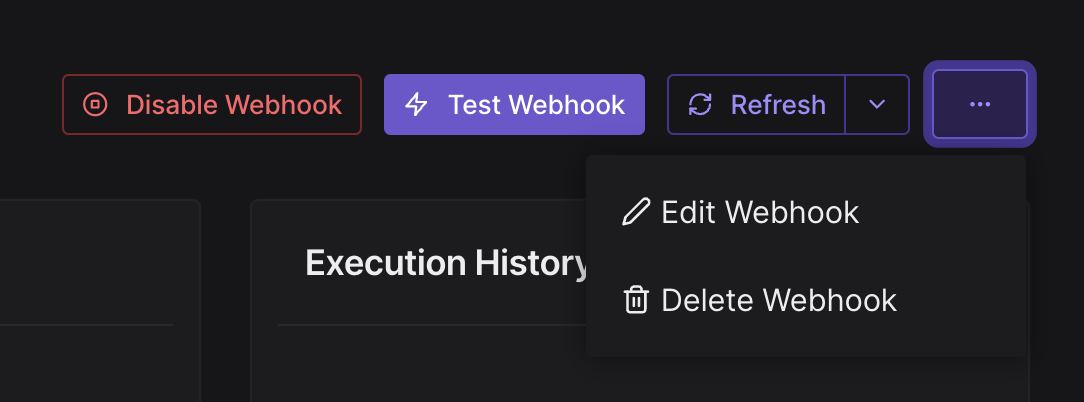Click the Refresh text label
This screenshot has width=1084, height=402.
[778, 104]
